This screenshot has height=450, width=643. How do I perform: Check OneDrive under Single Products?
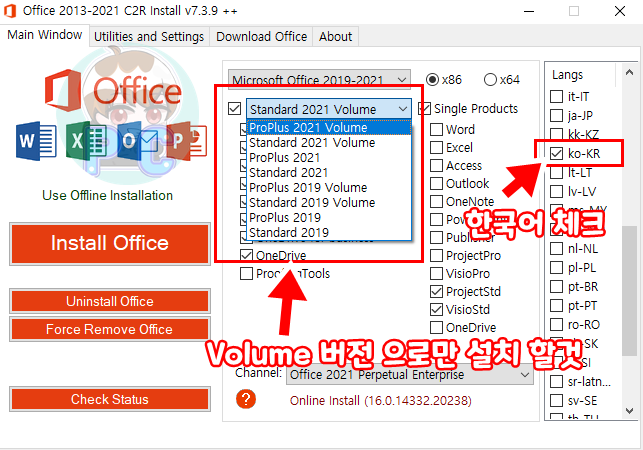click(436, 328)
